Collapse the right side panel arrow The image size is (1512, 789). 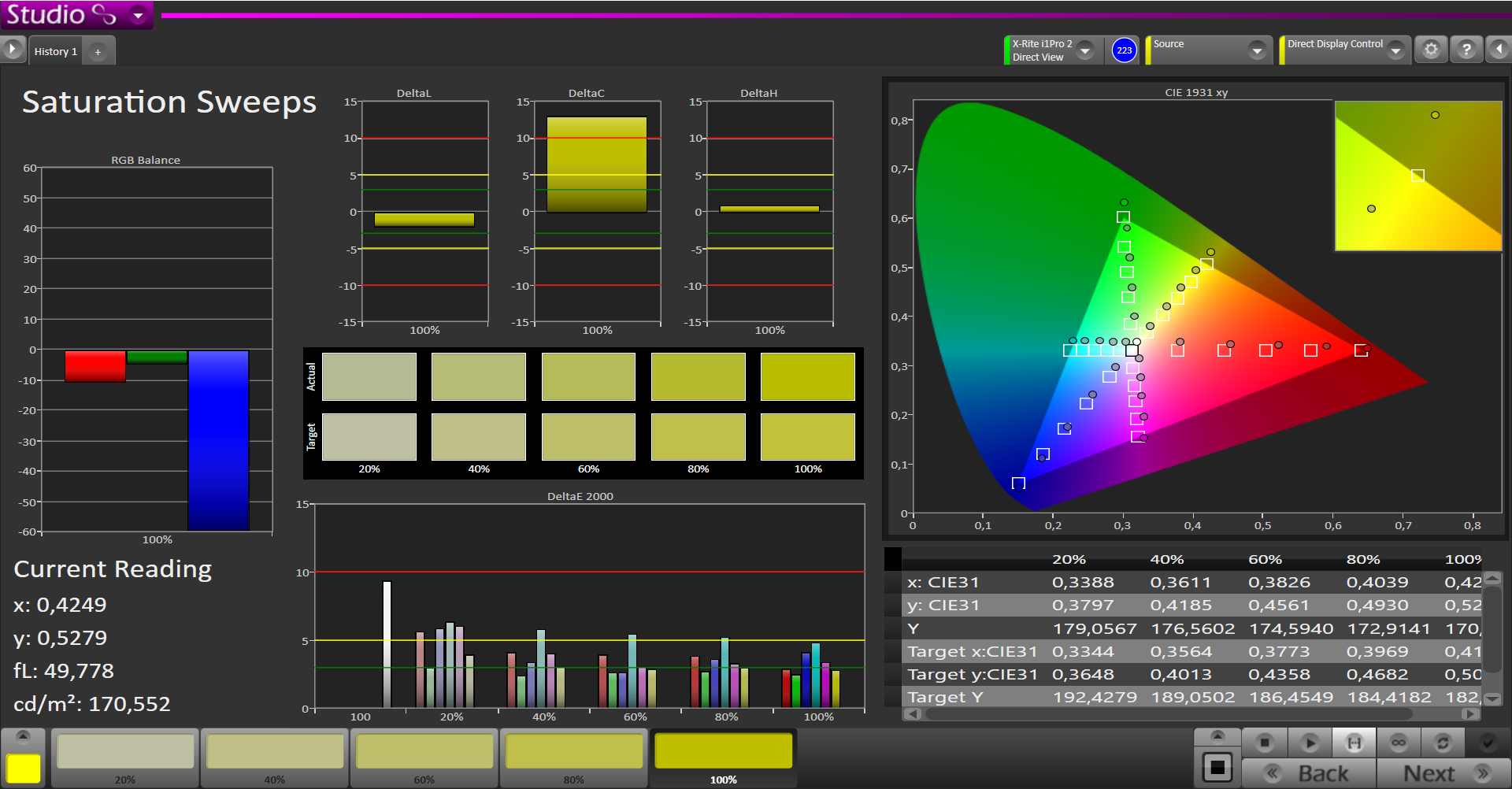[x=1499, y=50]
